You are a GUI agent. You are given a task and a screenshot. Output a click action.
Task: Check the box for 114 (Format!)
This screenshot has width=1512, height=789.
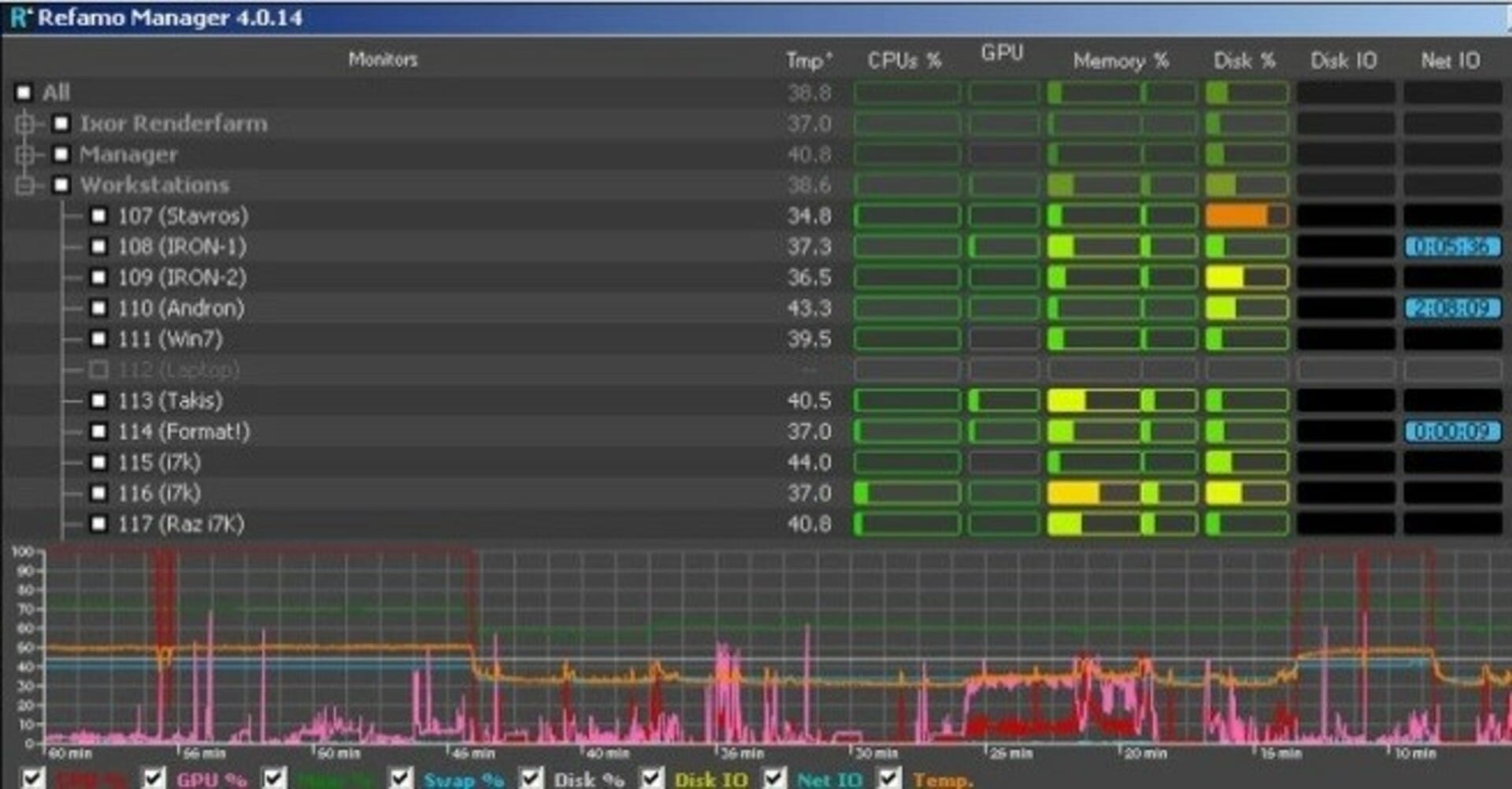point(98,432)
